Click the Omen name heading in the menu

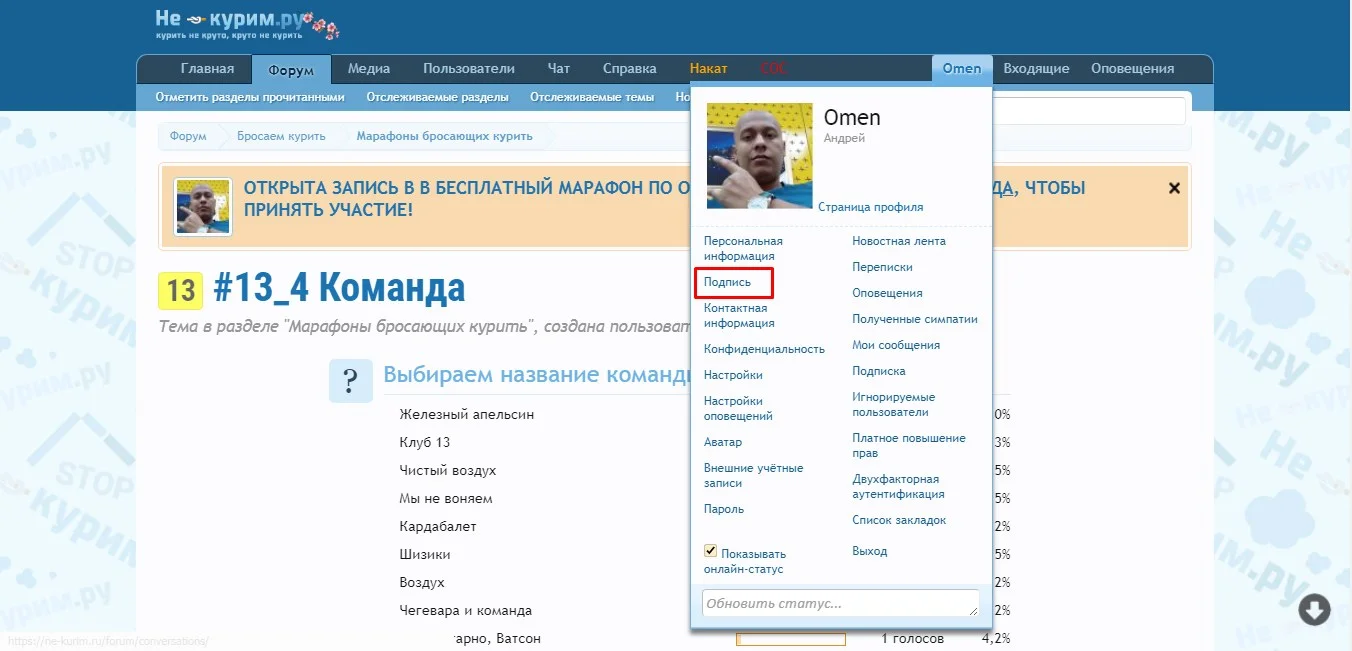(852, 117)
